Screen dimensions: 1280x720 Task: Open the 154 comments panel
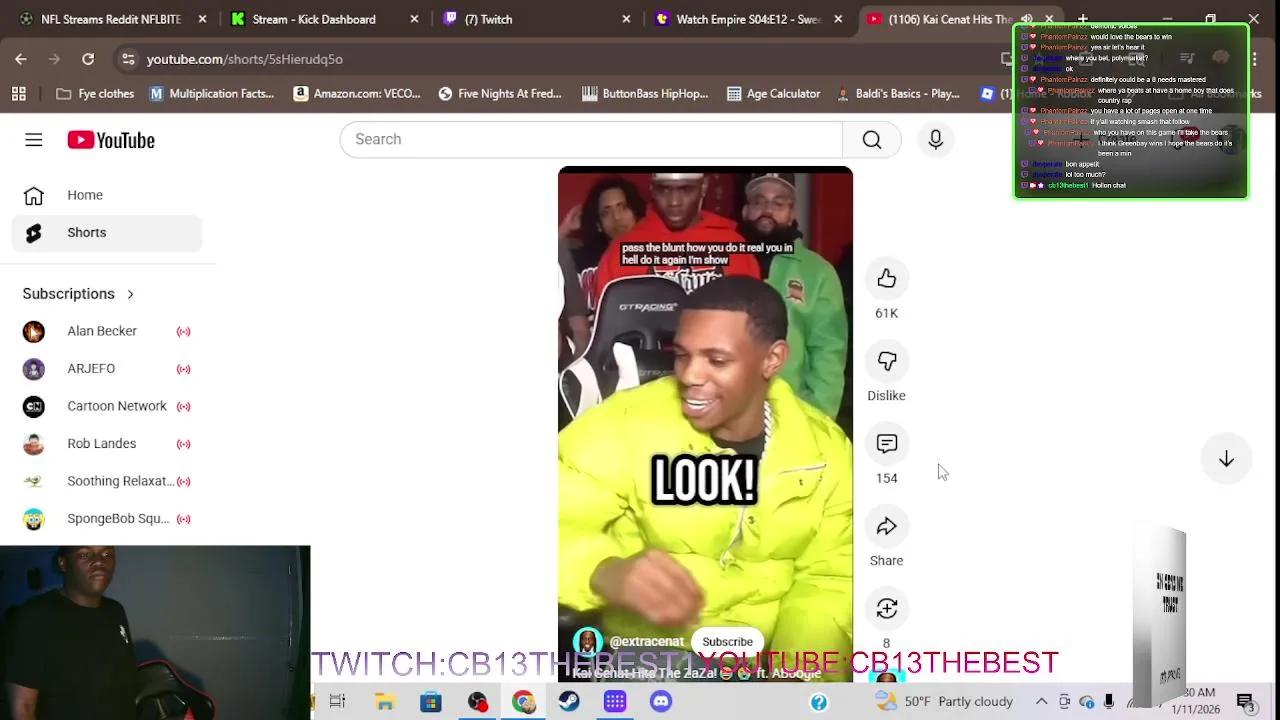(x=886, y=444)
